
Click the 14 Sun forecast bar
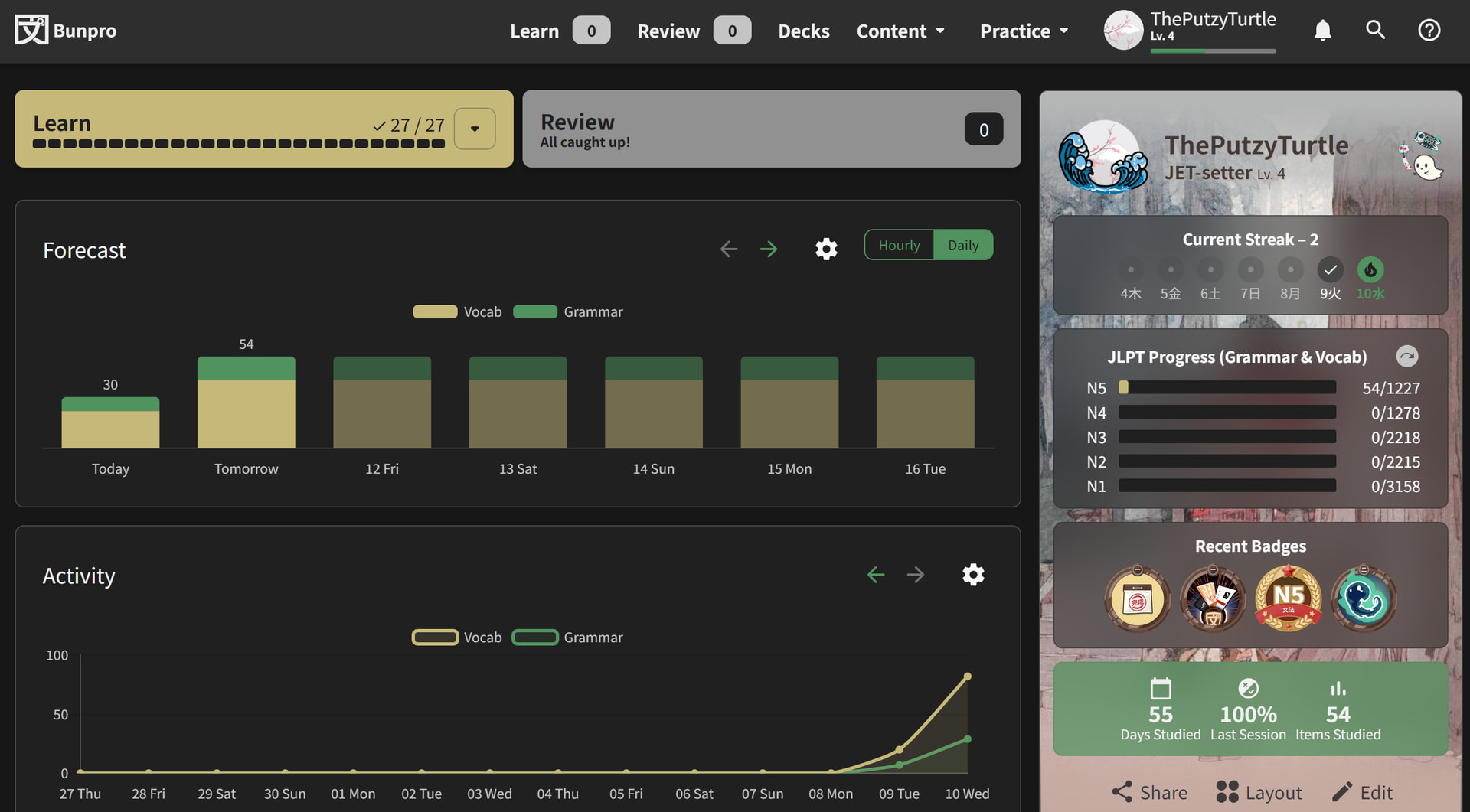pyautogui.click(x=654, y=403)
